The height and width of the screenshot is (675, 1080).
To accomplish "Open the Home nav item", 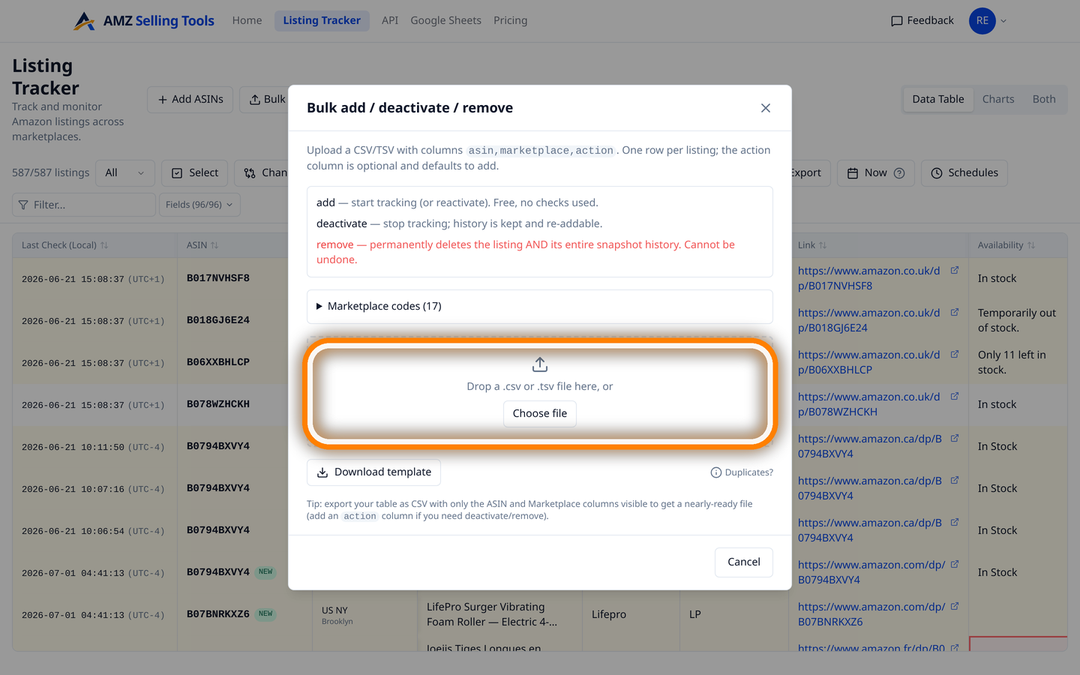I will click(247, 21).
